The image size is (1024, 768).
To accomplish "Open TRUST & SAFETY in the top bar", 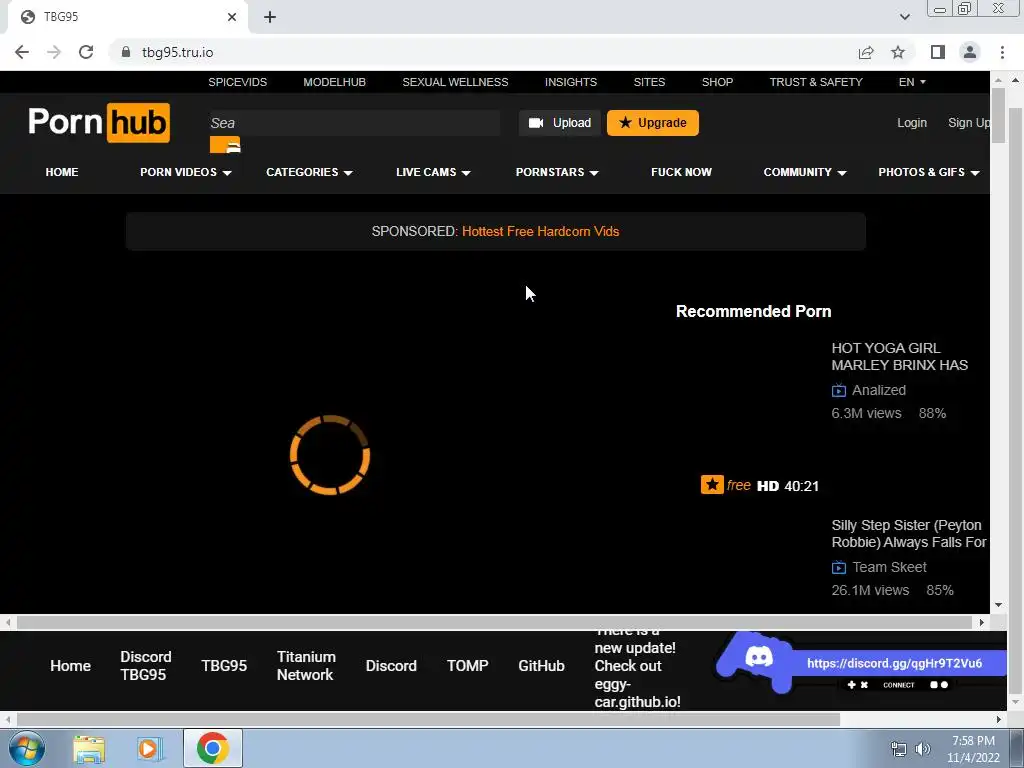I will tap(816, 82).
